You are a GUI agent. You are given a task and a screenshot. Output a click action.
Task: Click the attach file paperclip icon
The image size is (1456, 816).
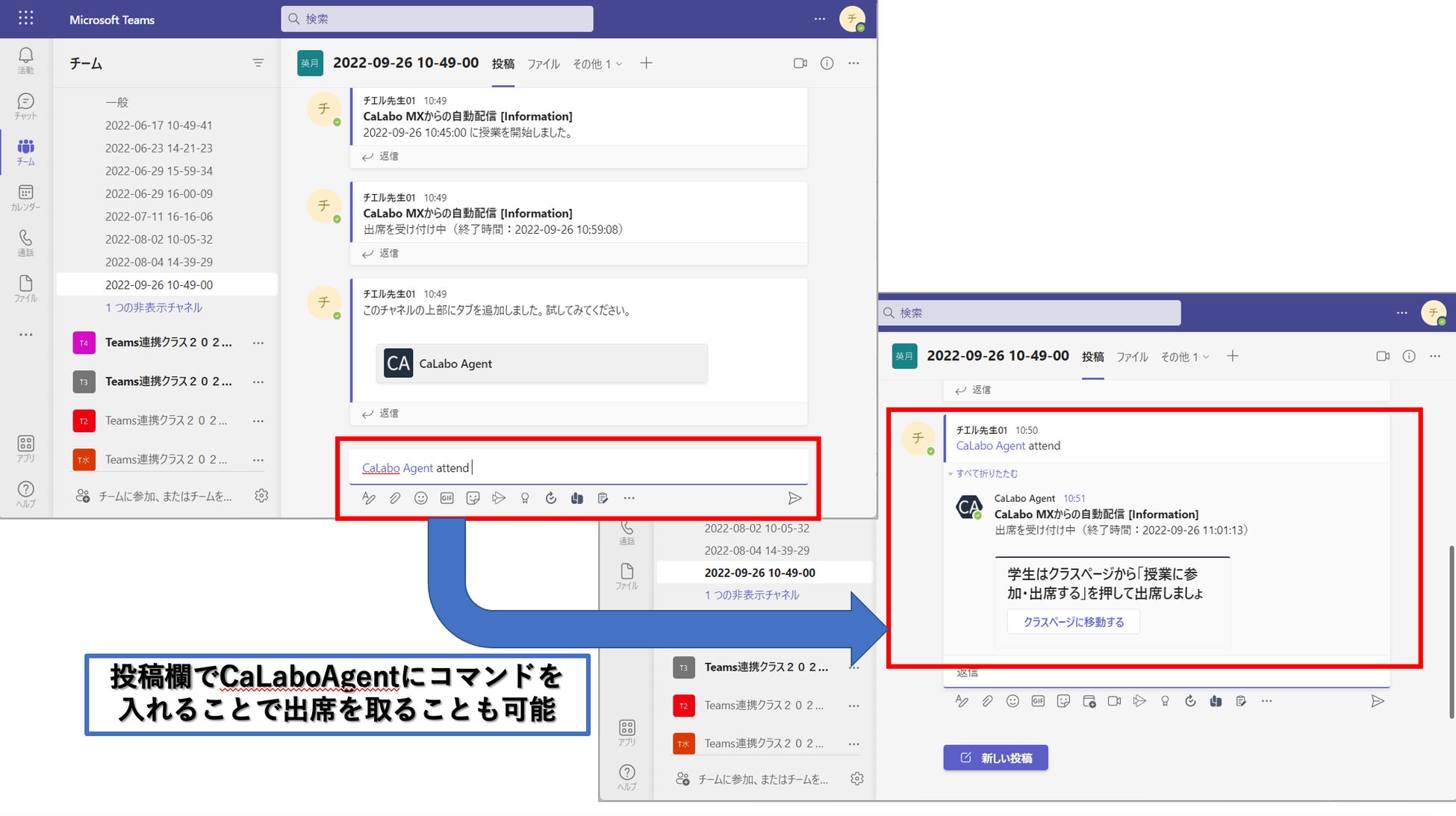point(395,498)
